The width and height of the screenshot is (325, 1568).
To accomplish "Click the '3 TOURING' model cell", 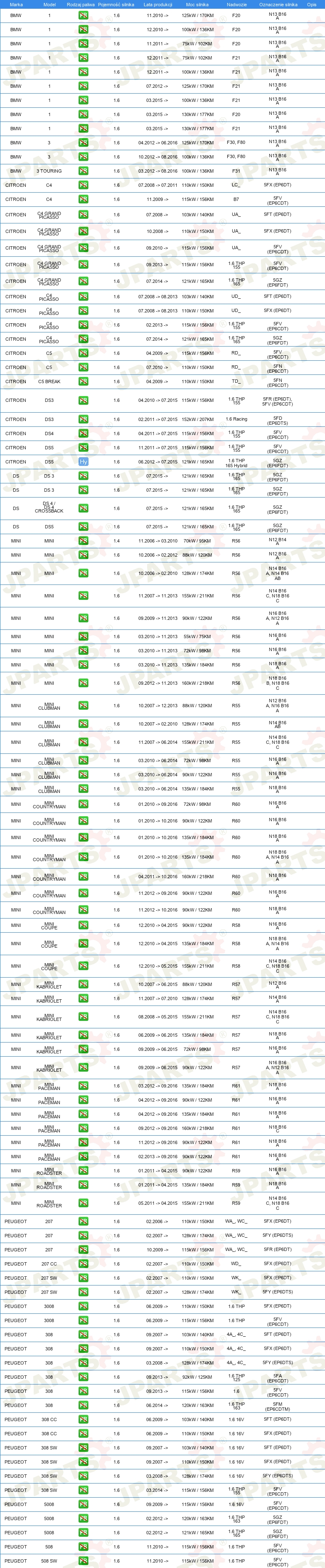I will [x=49, y=171].
